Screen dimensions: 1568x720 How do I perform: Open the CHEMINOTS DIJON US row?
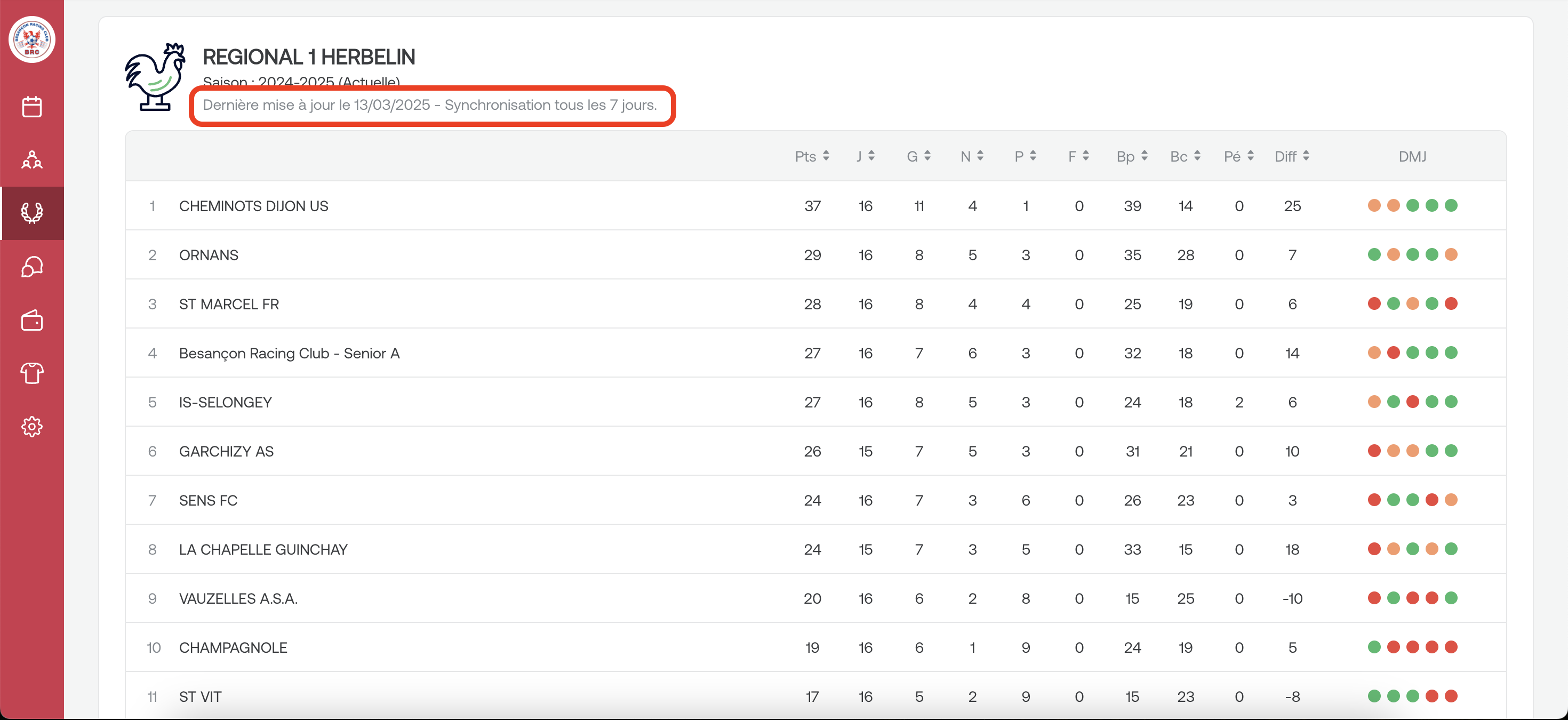[x=253, y=206]
